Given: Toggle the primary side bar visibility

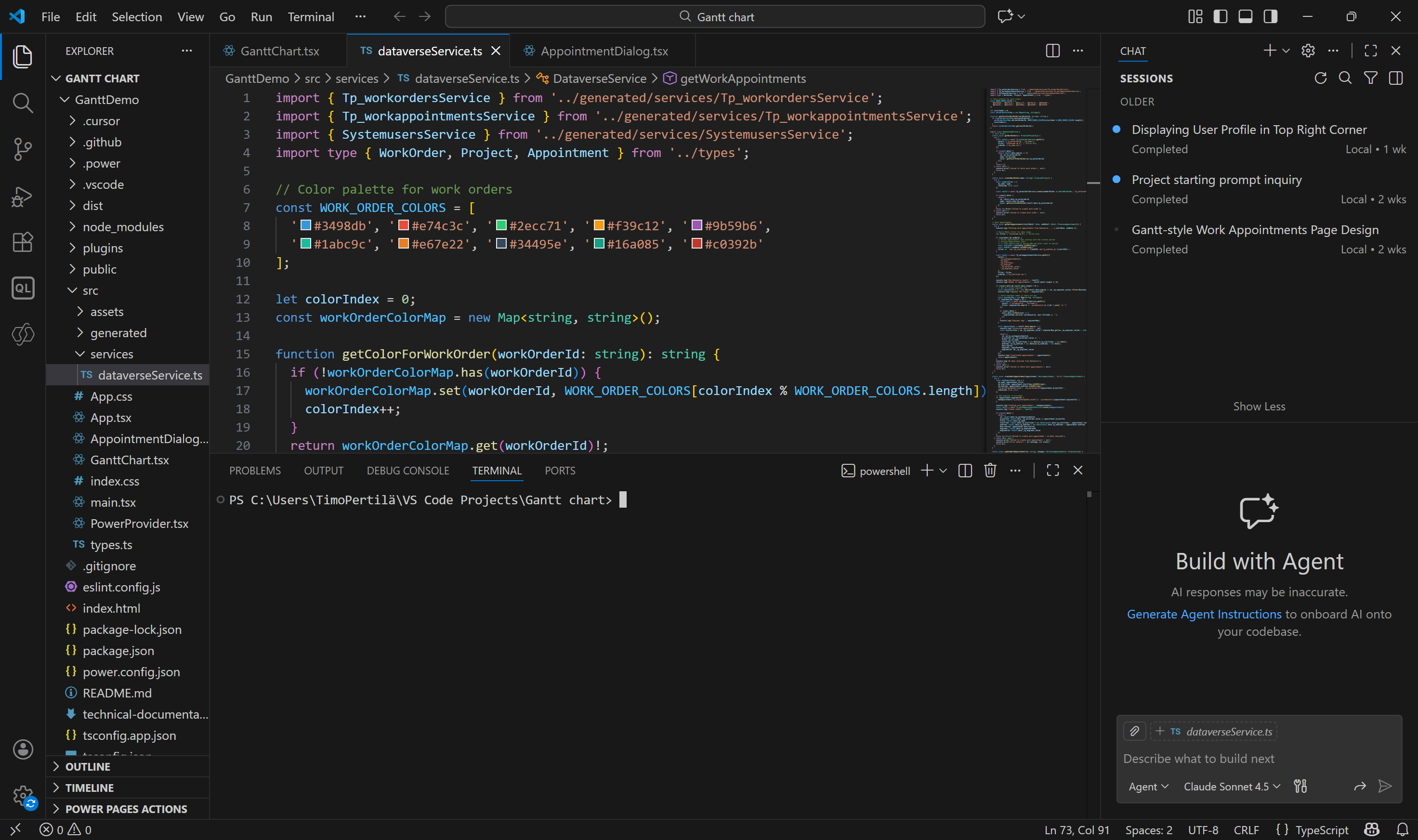Looking at the screenshot, I should coord(1220,16).
